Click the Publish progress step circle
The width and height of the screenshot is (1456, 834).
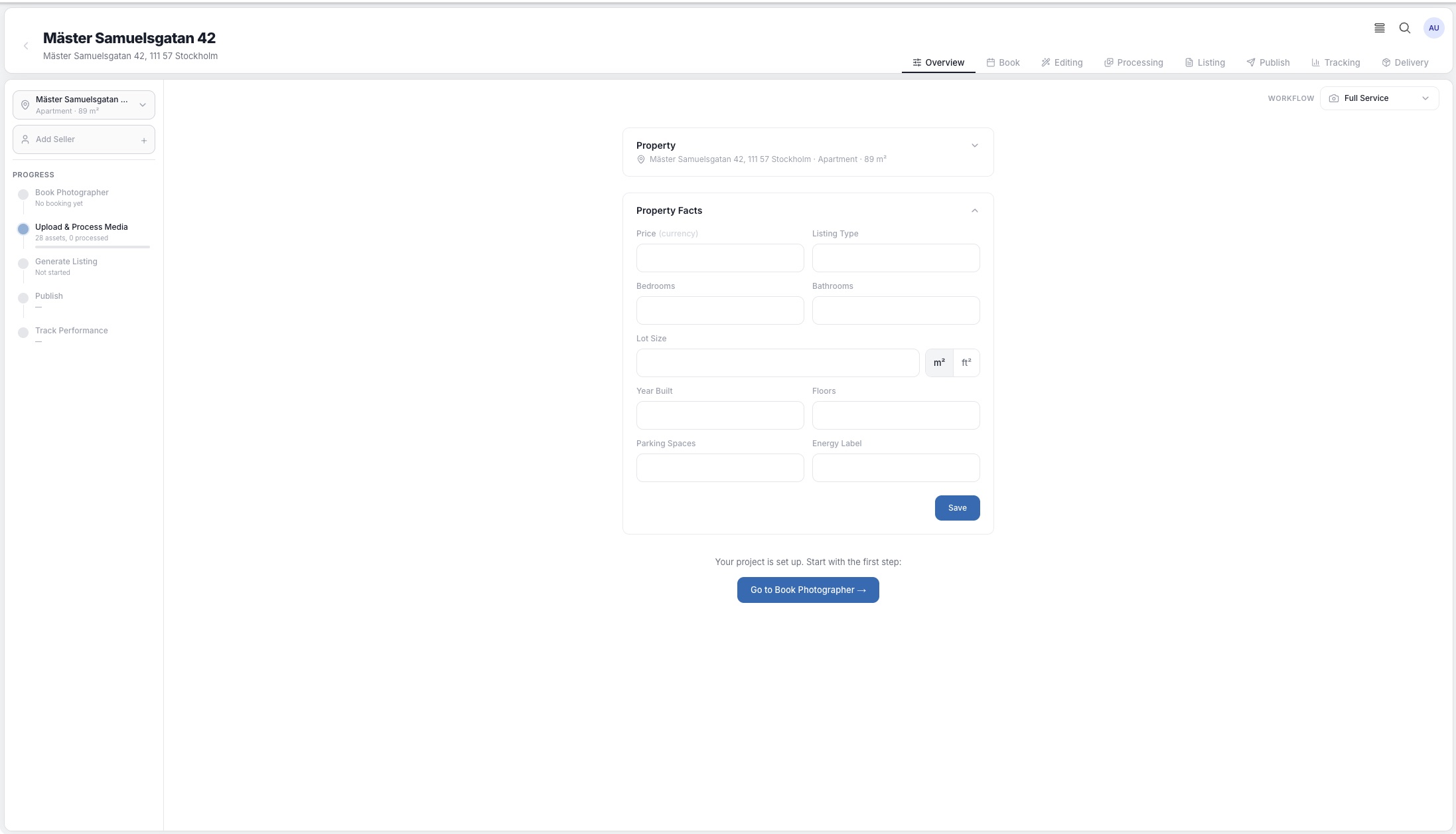(x=23, y=298)
